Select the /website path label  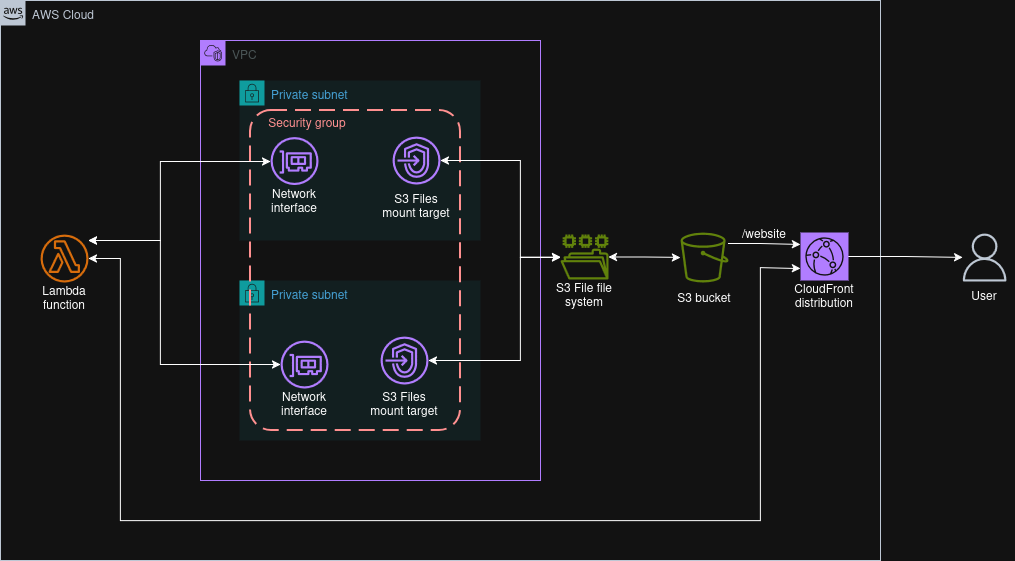click(x=764, y=234)
